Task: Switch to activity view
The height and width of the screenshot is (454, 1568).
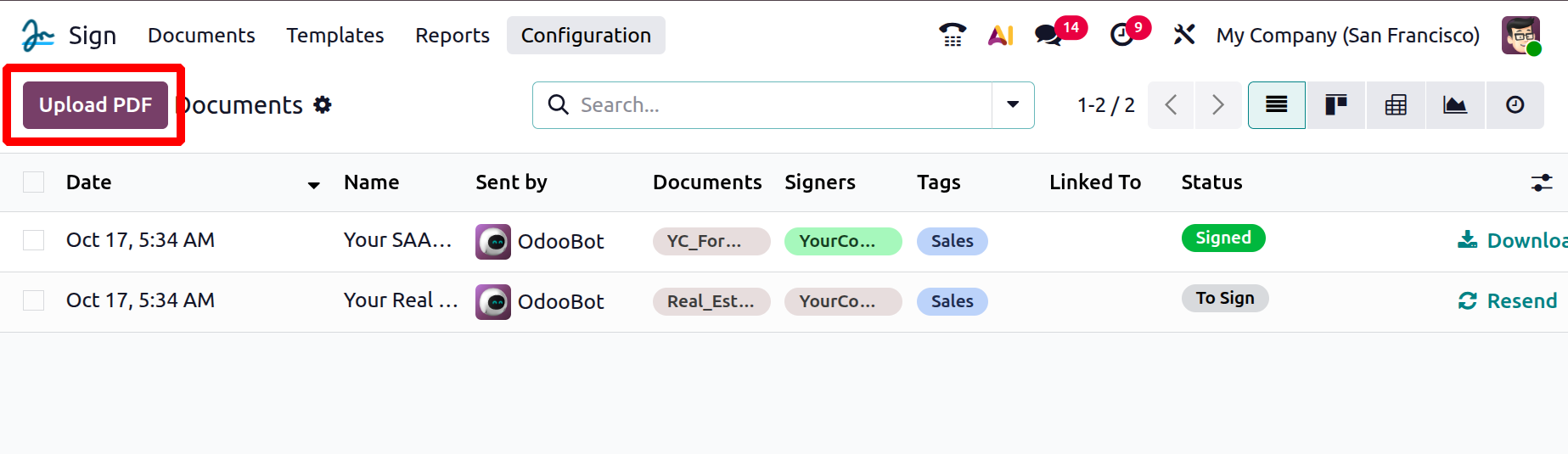Action: pos(1515,105)
